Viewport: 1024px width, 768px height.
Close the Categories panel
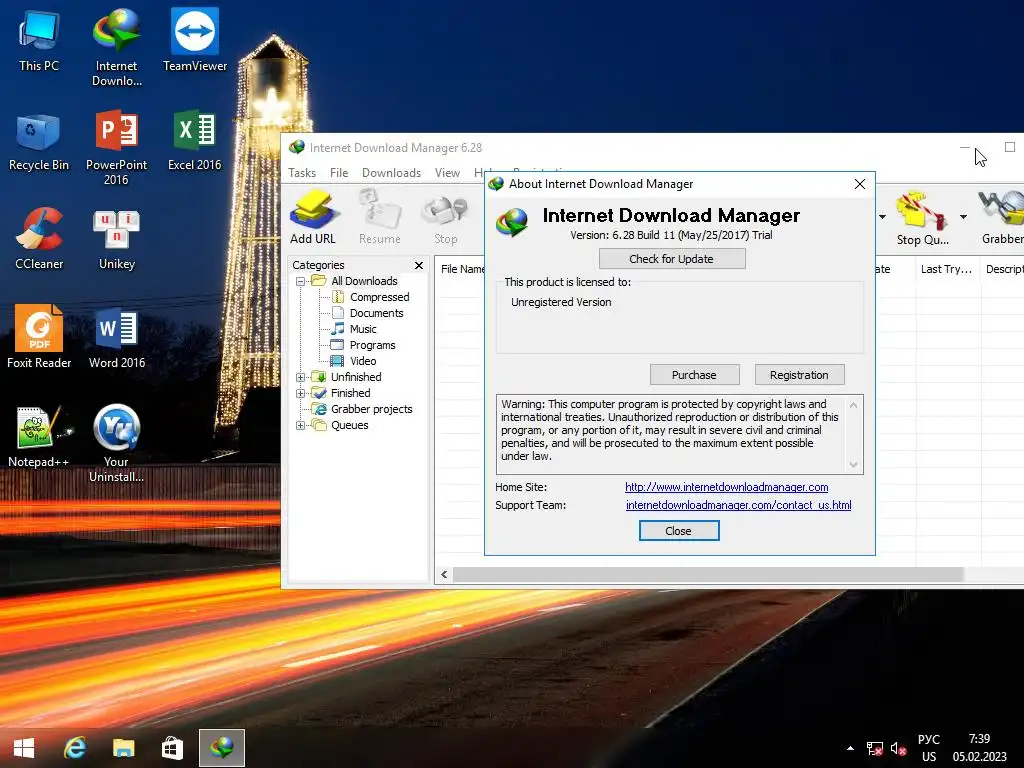(x=419, y=265)
